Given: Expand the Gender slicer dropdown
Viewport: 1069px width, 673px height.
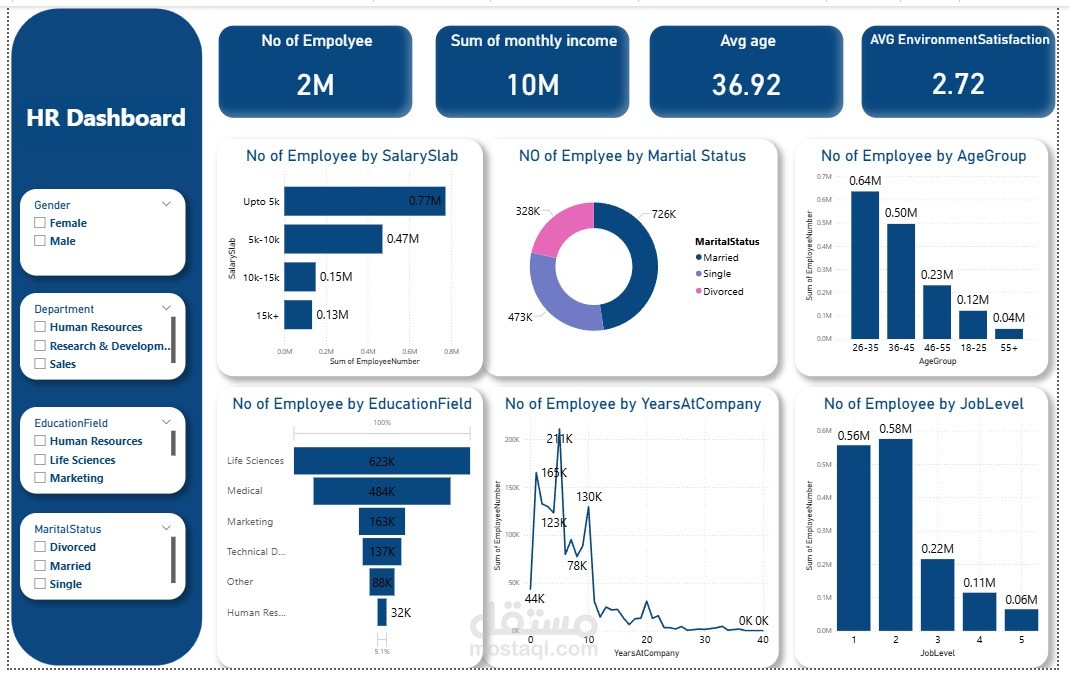Looking at the screenshot, I should (167, 204).
